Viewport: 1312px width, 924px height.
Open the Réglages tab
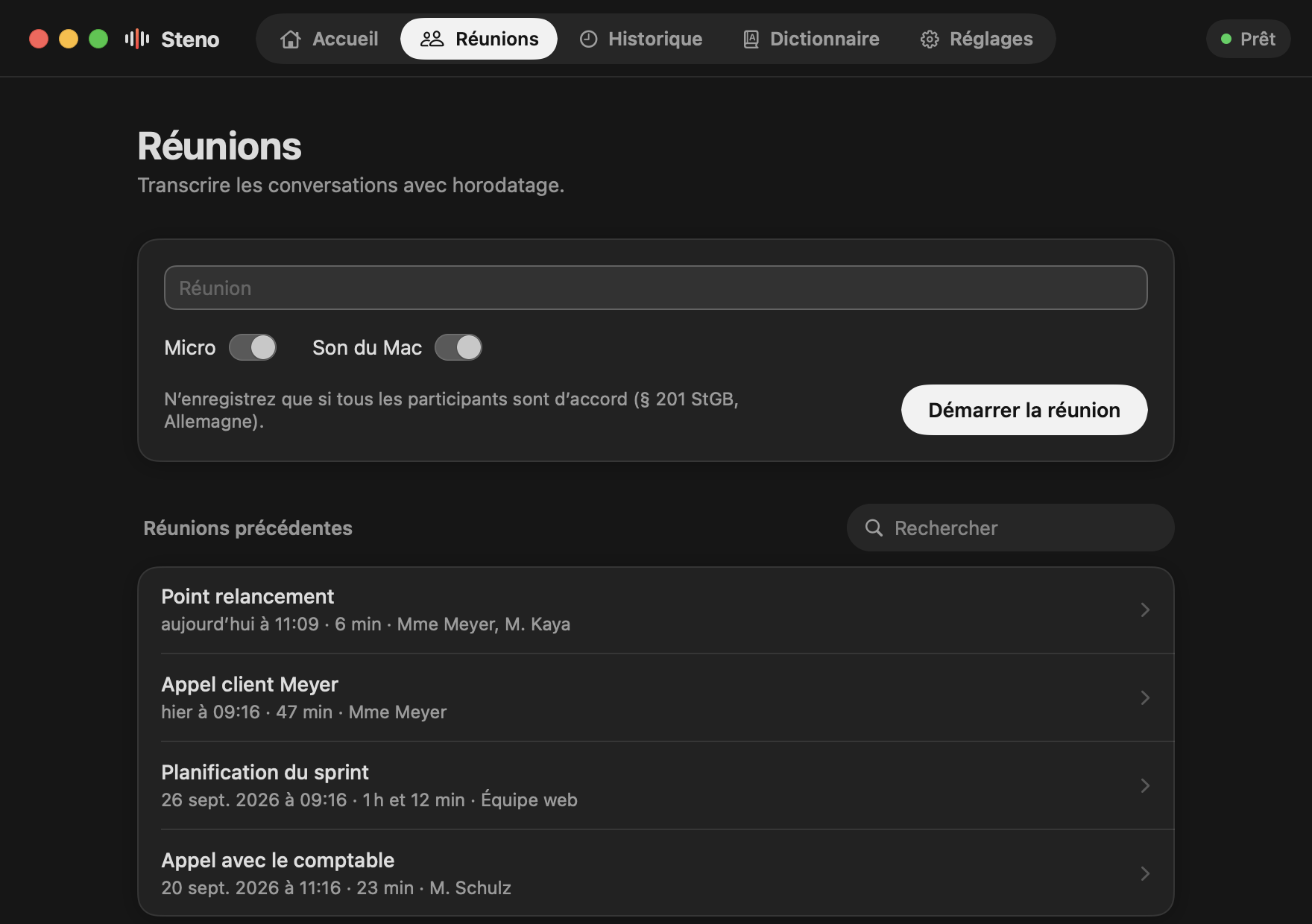pyautogui.click(x=977, y=39)
